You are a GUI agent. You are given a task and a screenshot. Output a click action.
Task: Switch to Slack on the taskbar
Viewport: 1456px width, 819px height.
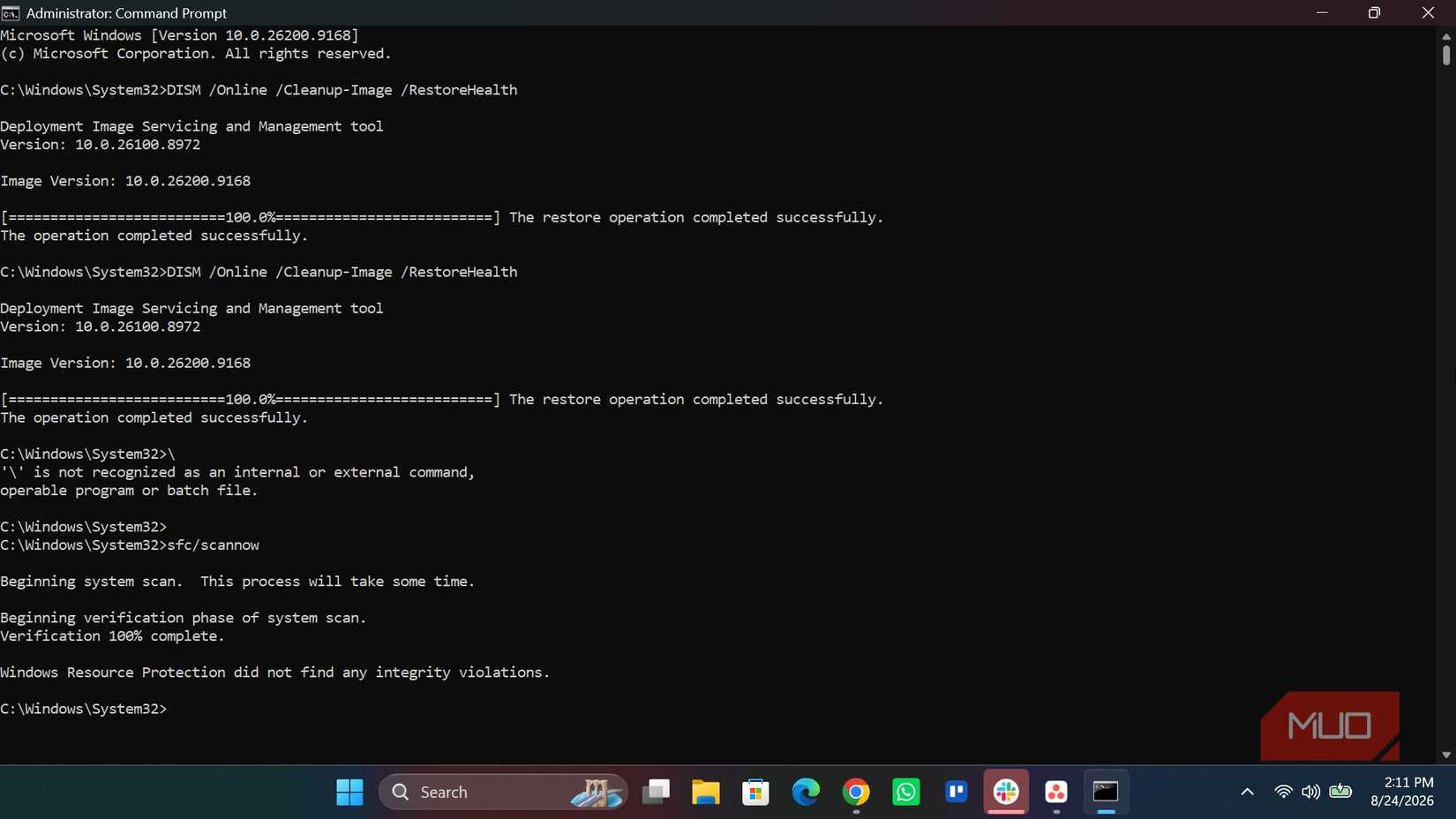pos(1006,792)
